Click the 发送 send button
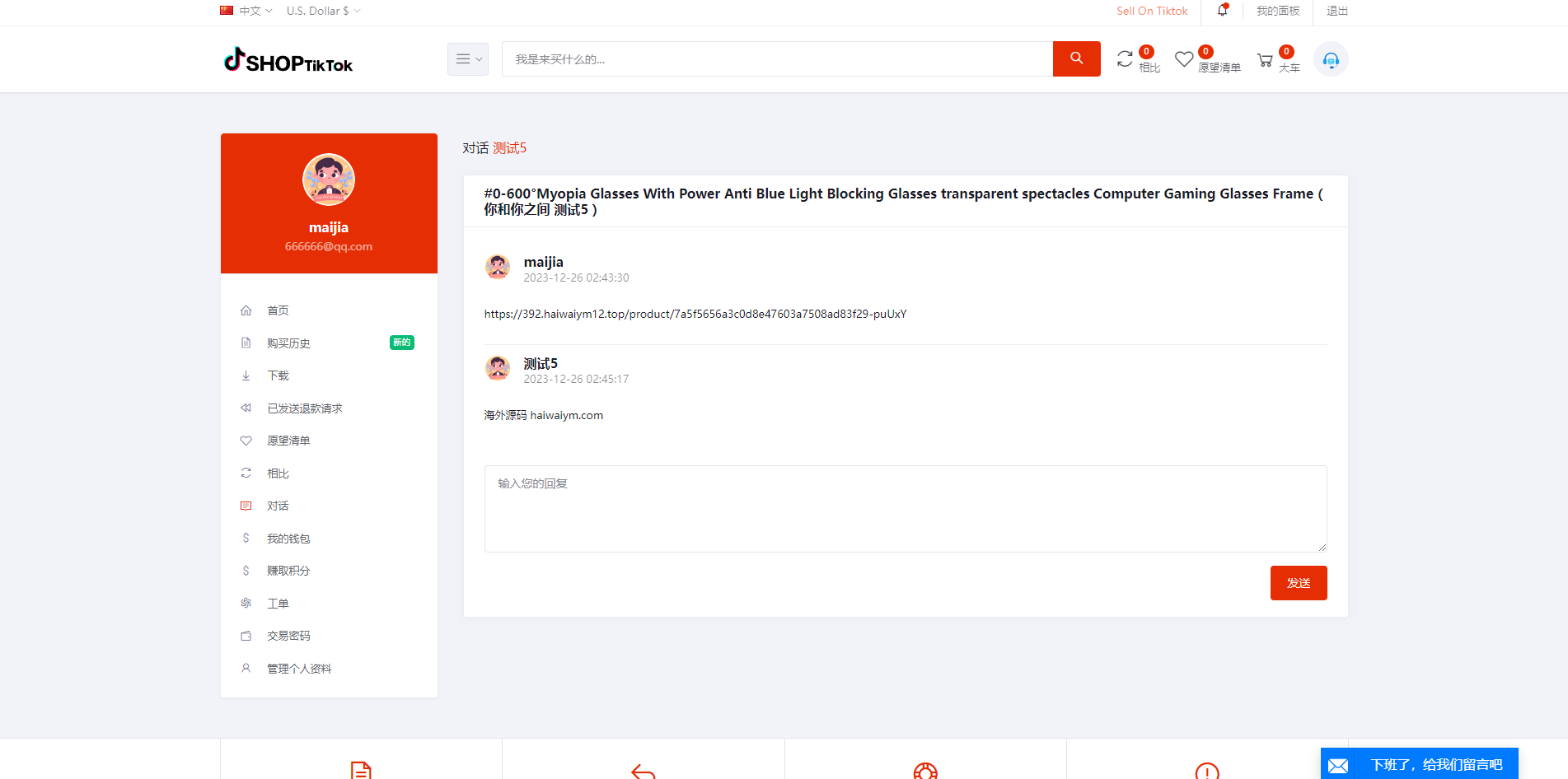 point(1298,583)
